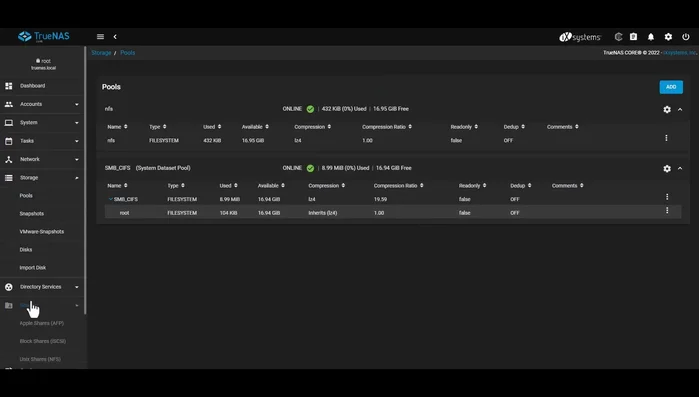Viewport: 699px width, 397px height.
Task: Click root truenas.local user label
Action: click(x=43, y=64)
